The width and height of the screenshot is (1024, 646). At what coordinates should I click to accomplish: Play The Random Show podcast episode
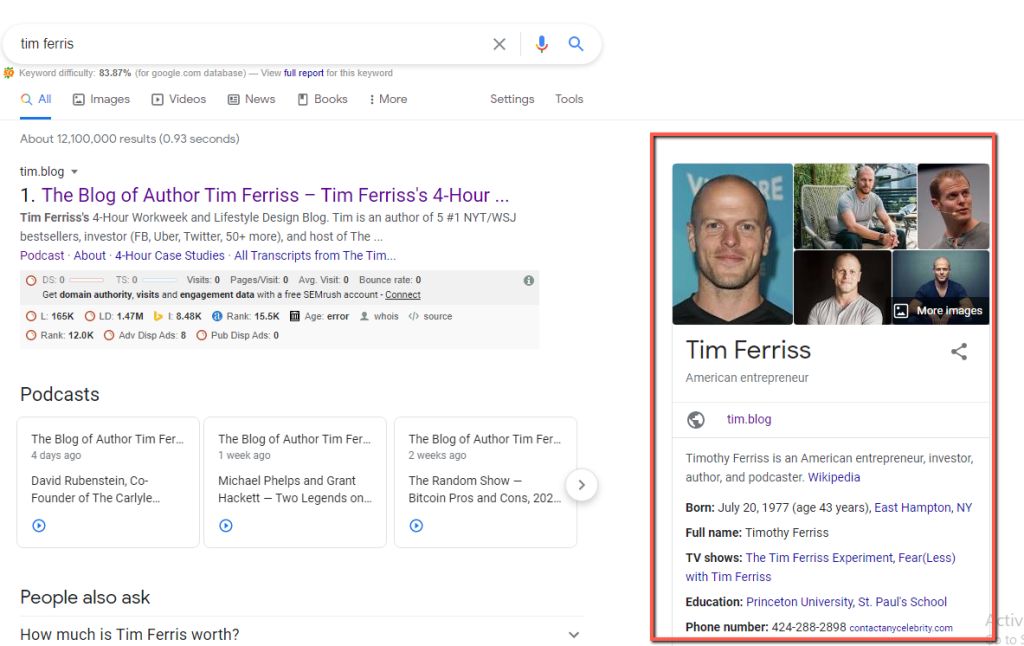(416, 526)
